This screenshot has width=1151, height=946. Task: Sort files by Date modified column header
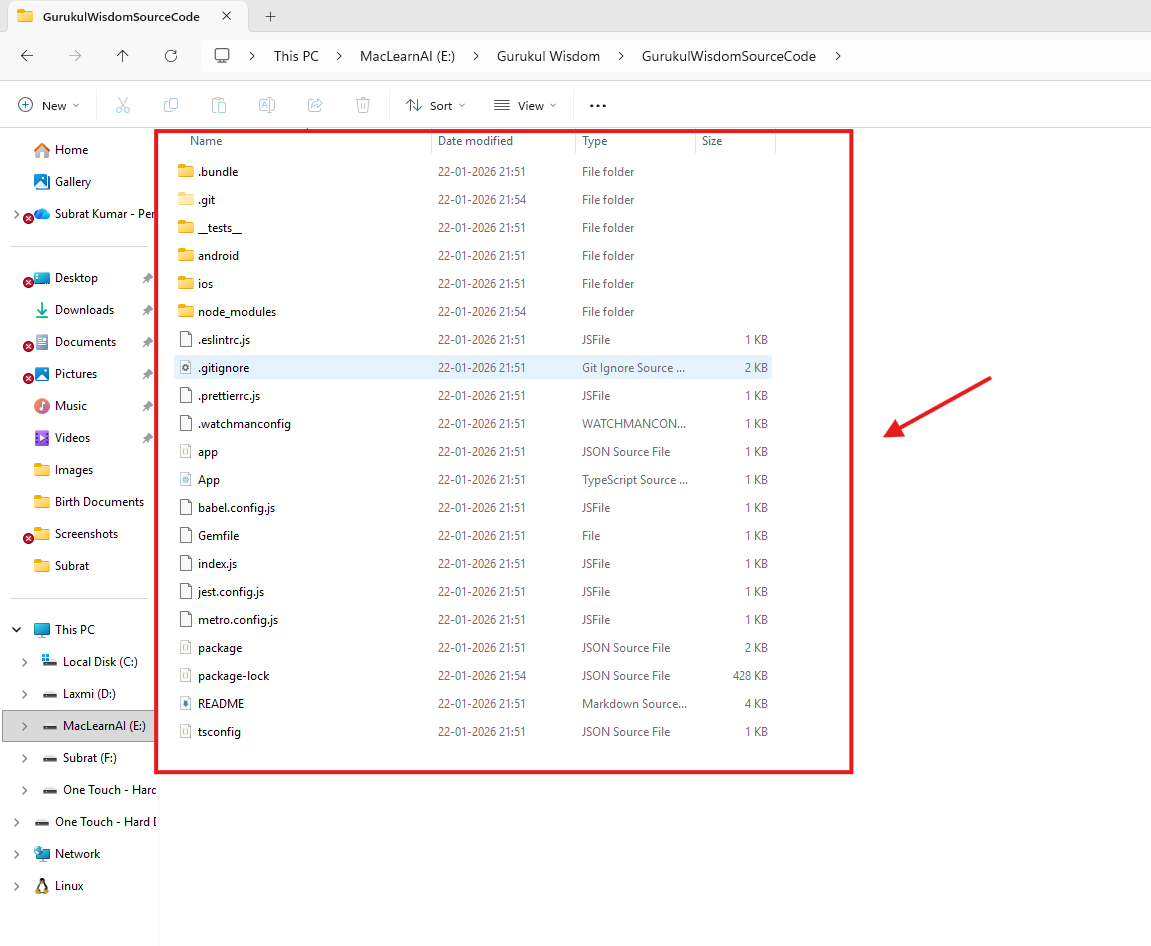(475, 141)
